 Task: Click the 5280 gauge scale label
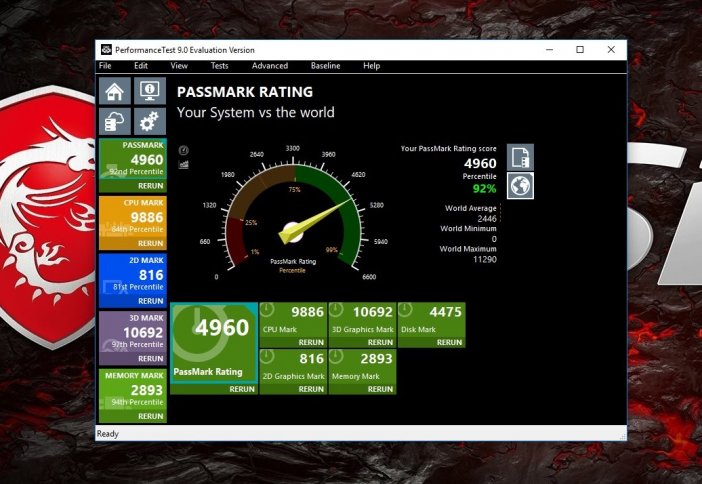click(377, 205)
